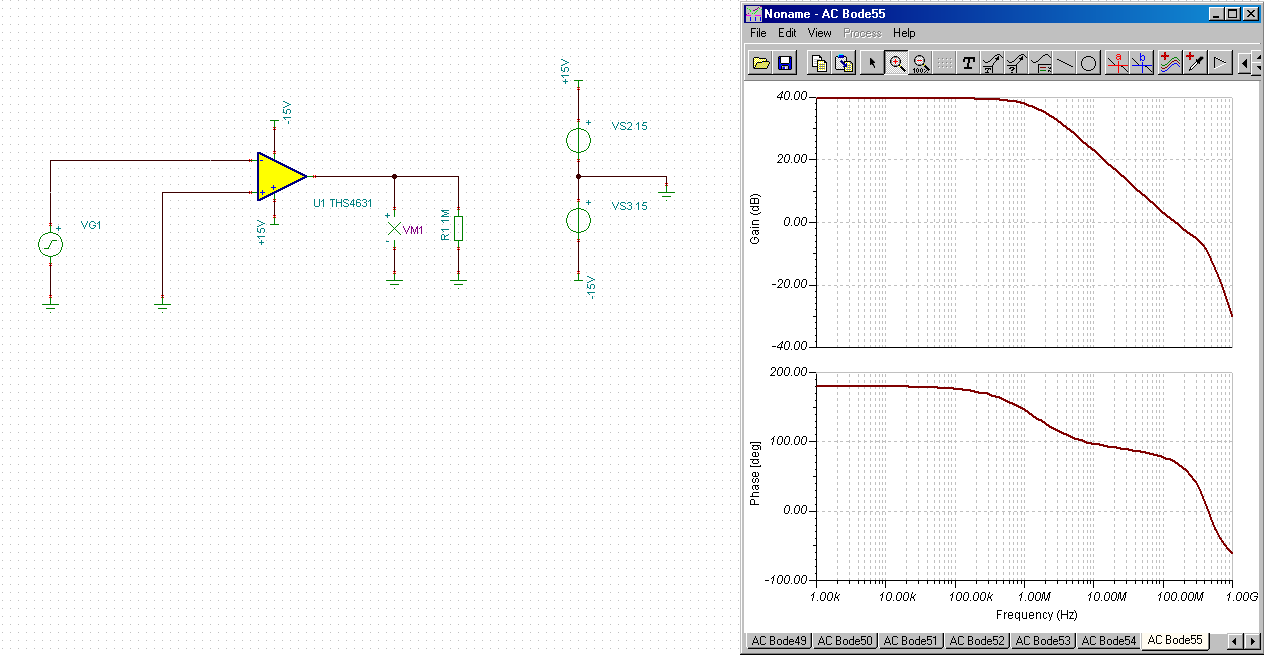Enable cursor b on the diagram
Screen dimensions: 1264x655
tap(1143, 63)
